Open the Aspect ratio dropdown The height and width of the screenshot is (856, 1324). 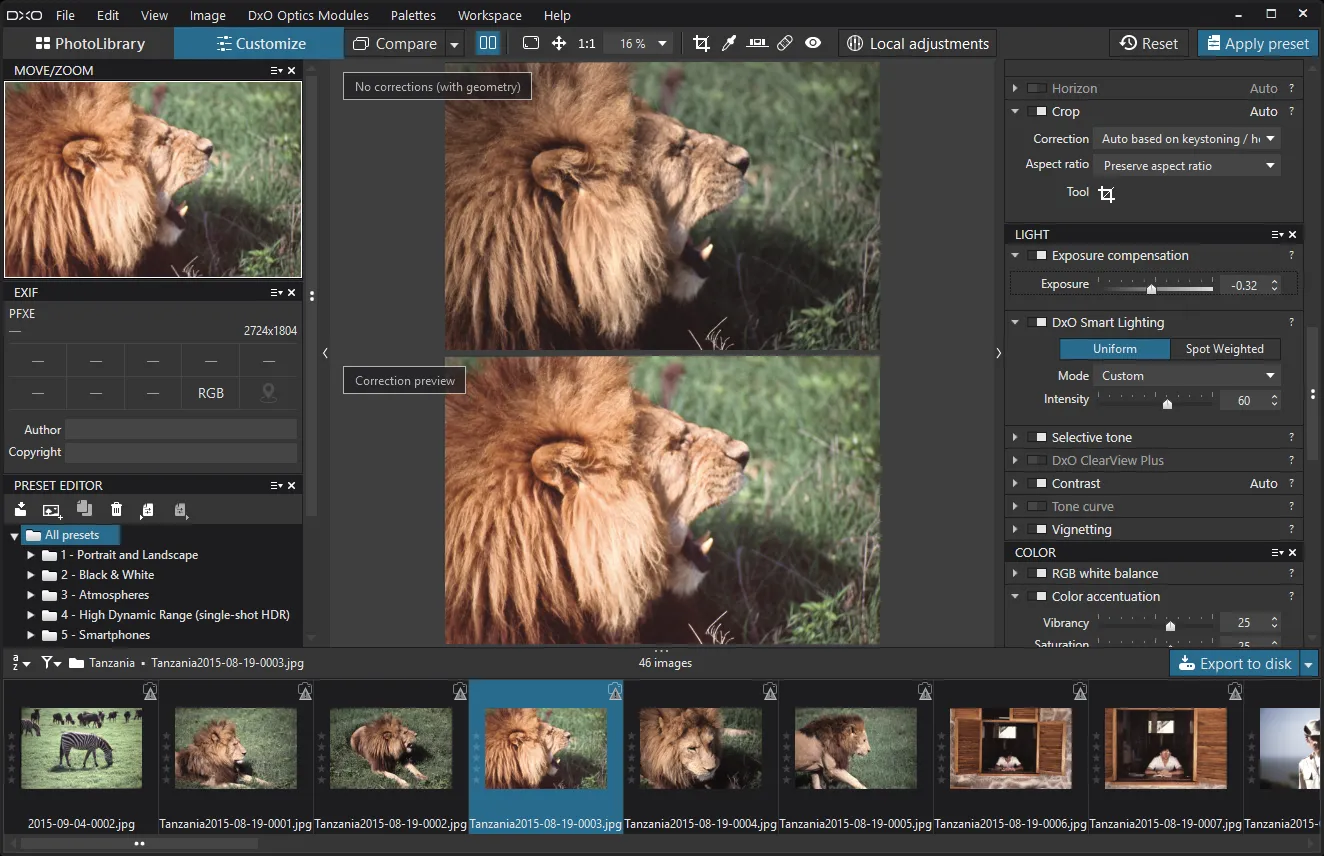[x=1187, y=166]
